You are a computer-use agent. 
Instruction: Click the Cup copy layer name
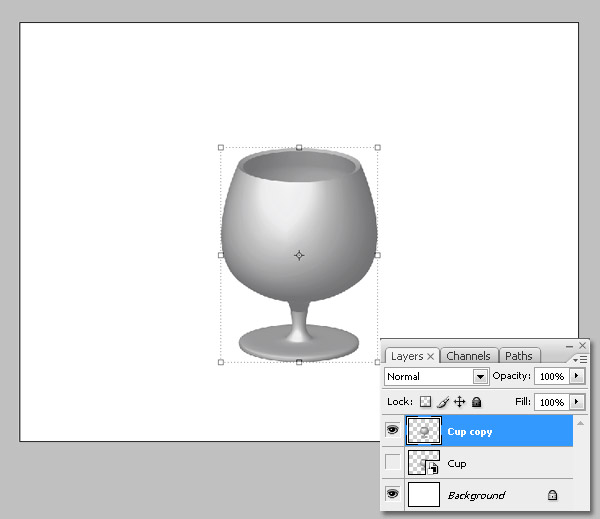point(470,432)
